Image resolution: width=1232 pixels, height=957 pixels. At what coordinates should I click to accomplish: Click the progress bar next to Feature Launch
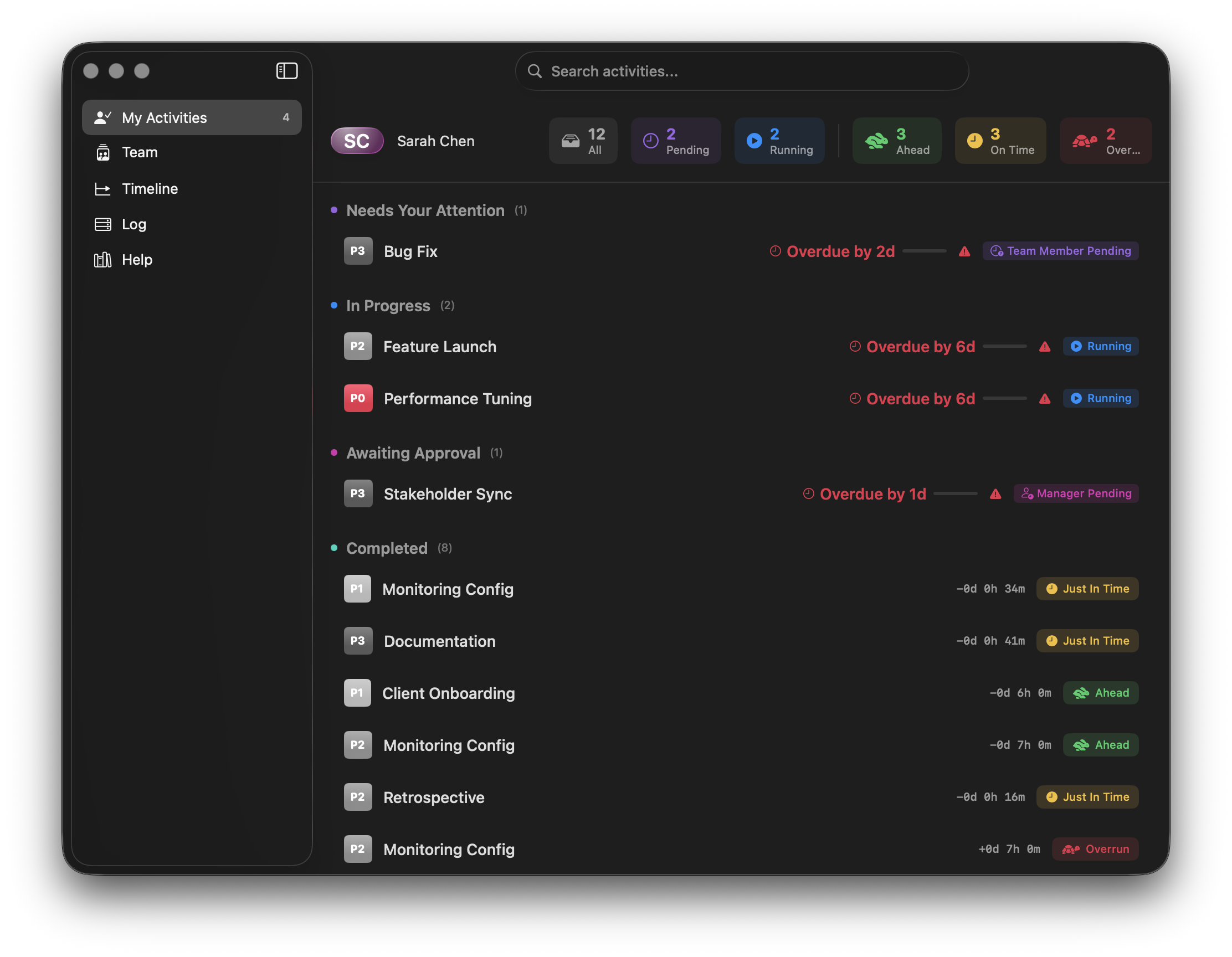click(x=1005, y=346)
